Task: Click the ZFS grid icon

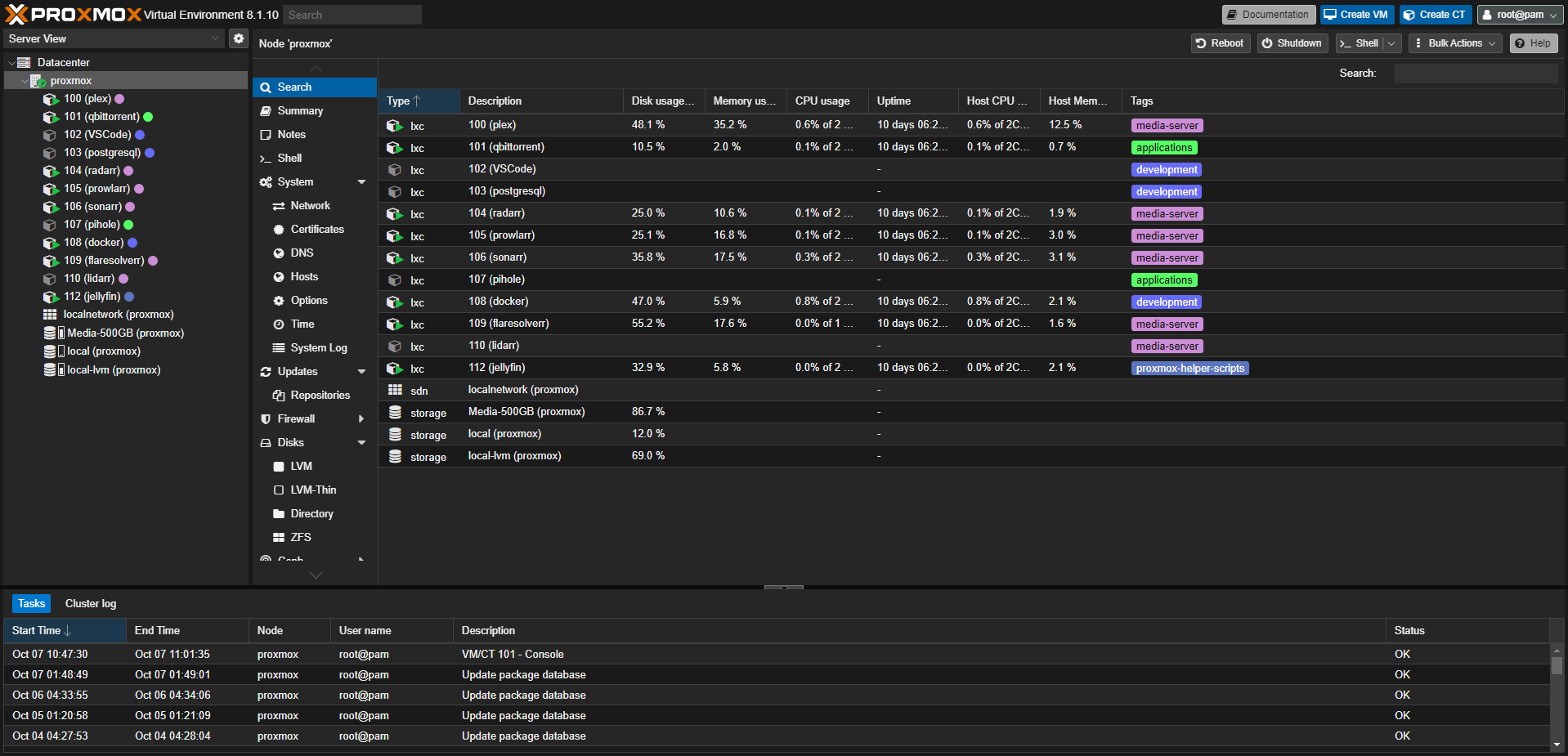Action: point(279,538)
